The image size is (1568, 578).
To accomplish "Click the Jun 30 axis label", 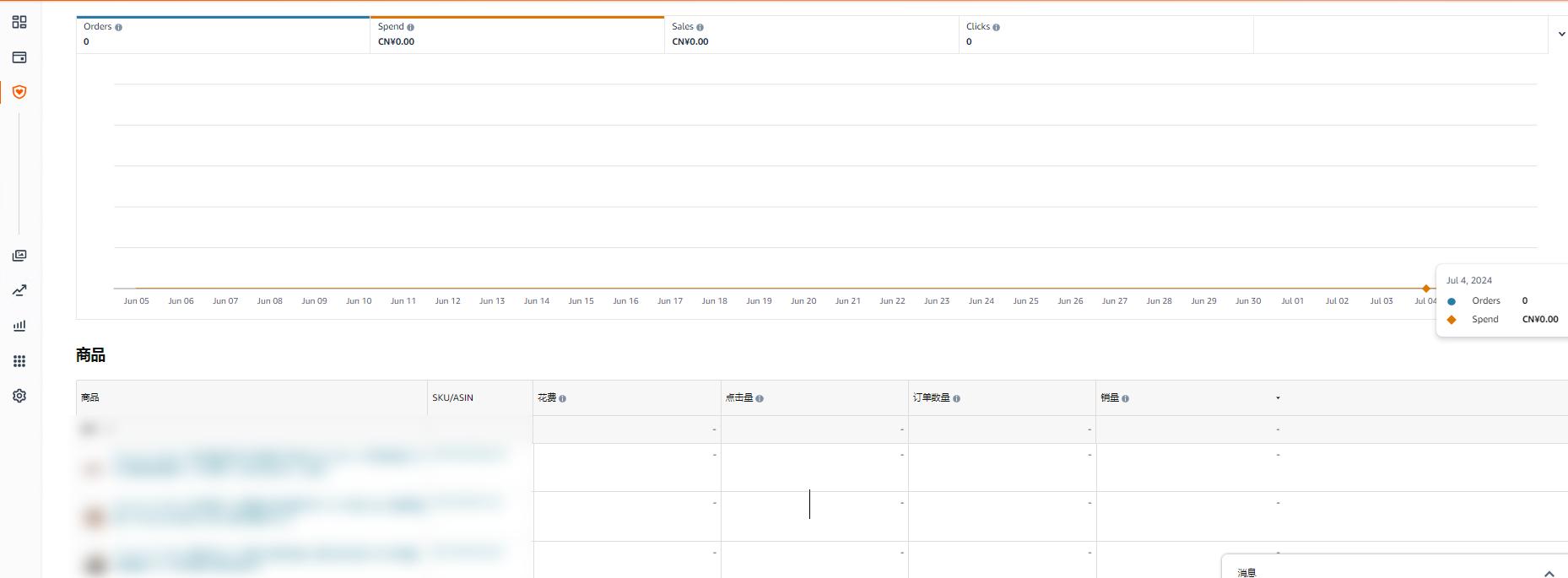I will point(1248,301).
